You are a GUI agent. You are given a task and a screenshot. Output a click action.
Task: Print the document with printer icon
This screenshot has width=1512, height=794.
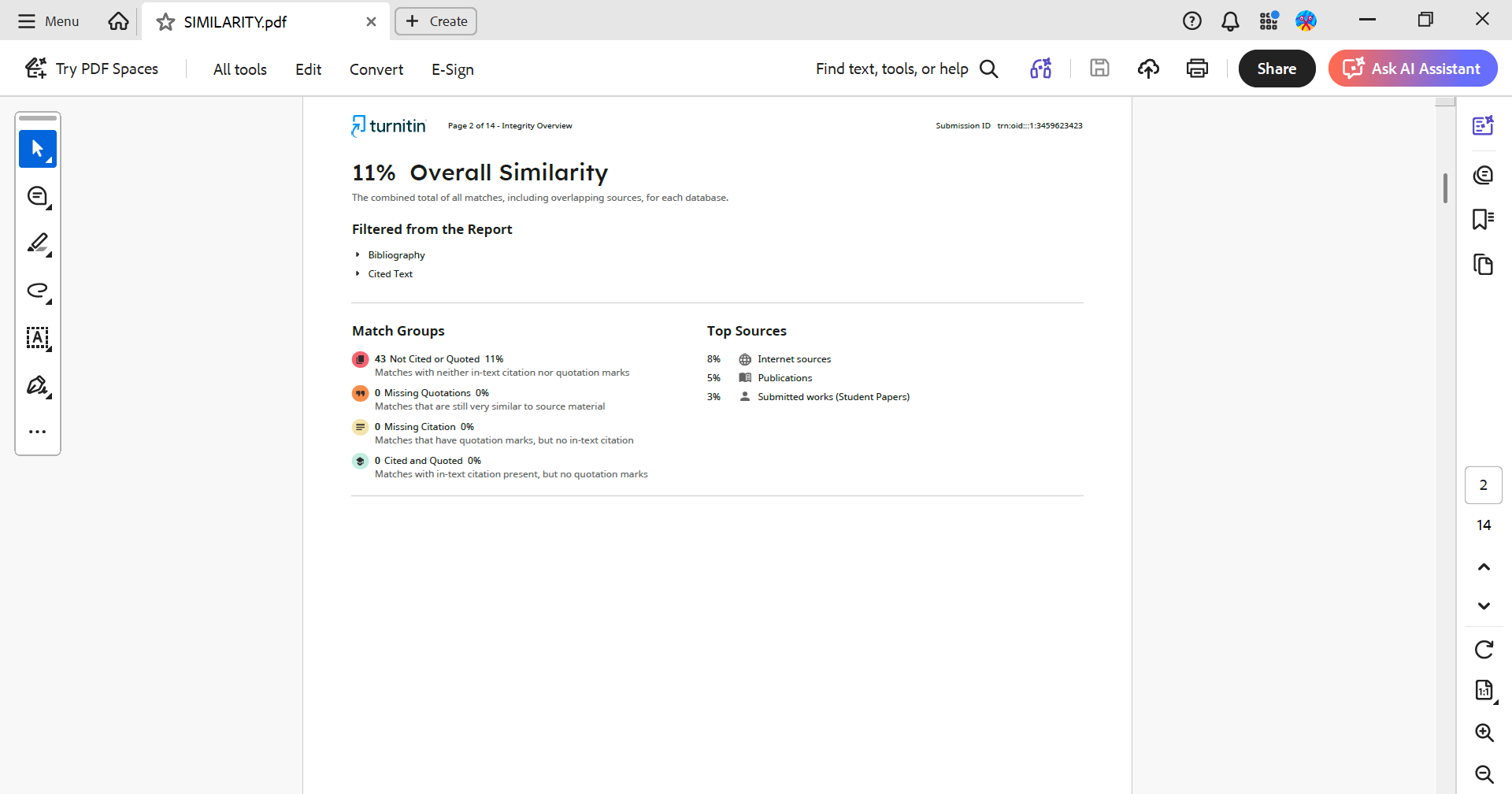[1197, 69]
